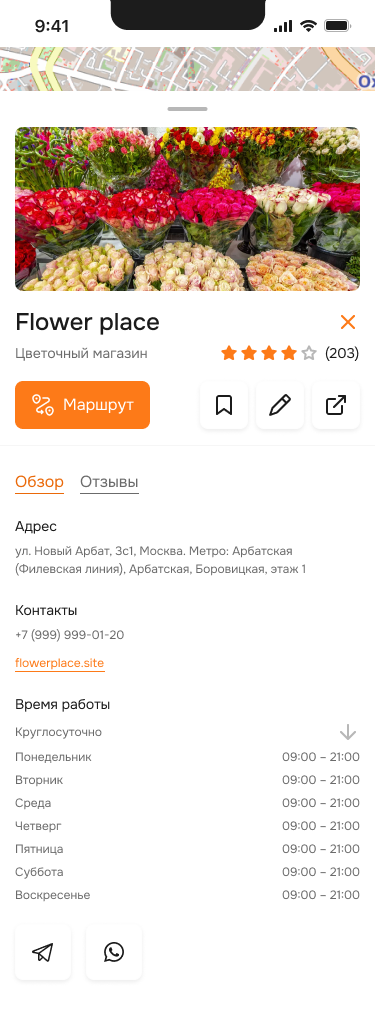Open WhatsApp contact button

tap(114, 952)
